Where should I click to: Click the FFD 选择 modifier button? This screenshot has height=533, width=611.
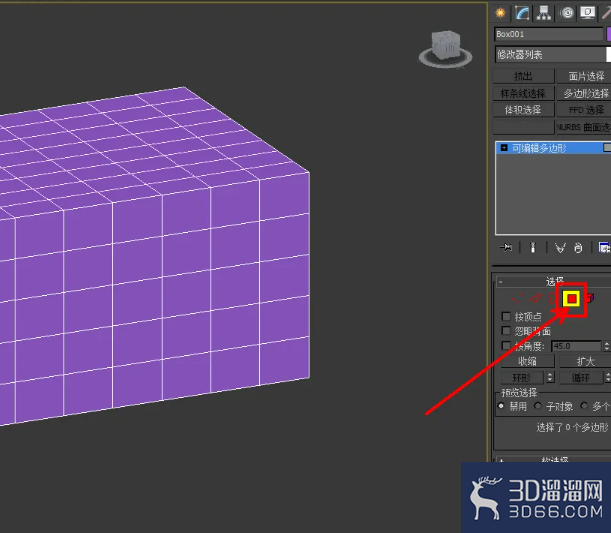click(x=584, y=110)
